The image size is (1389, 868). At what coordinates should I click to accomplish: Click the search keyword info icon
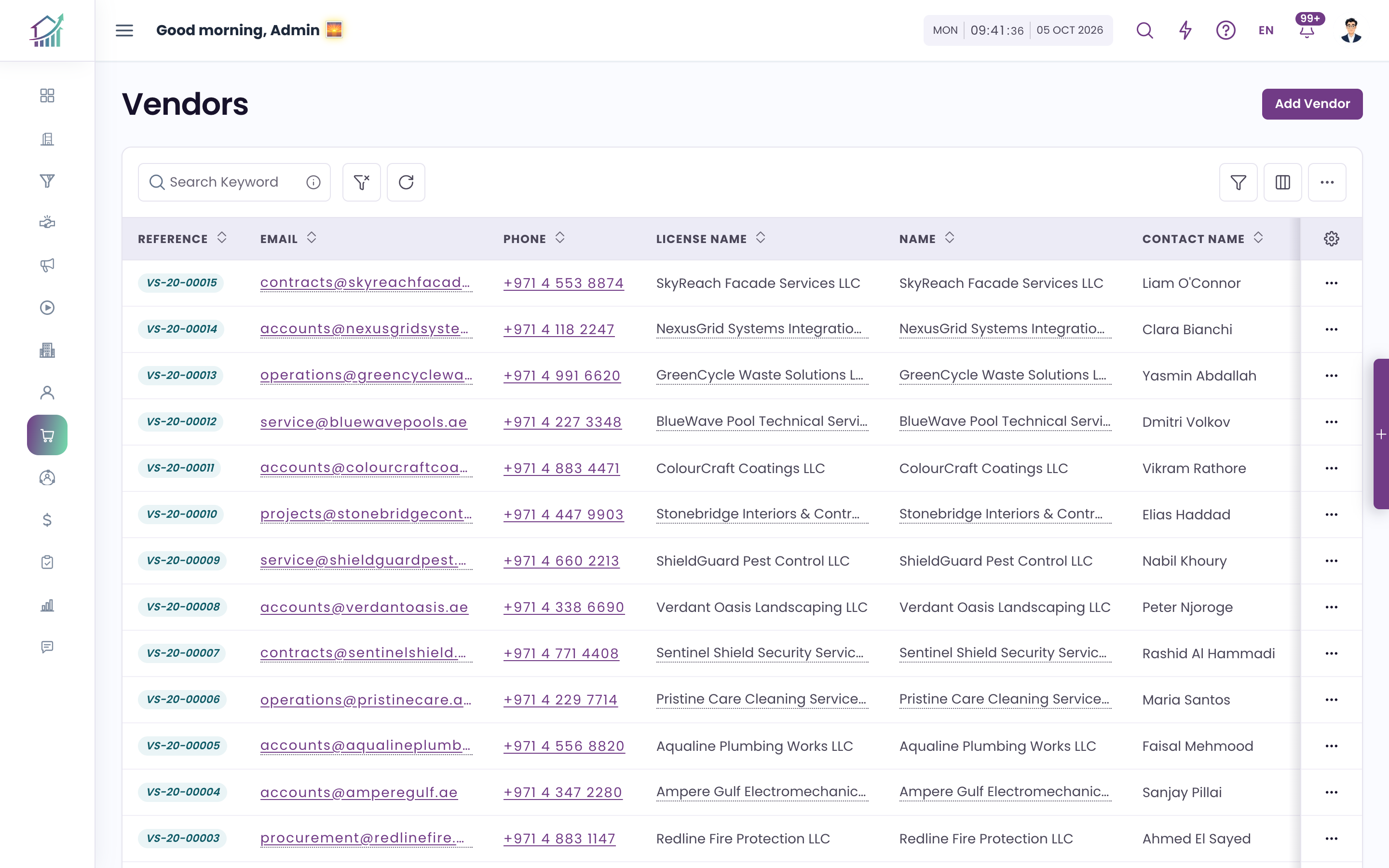pos(313,182)
